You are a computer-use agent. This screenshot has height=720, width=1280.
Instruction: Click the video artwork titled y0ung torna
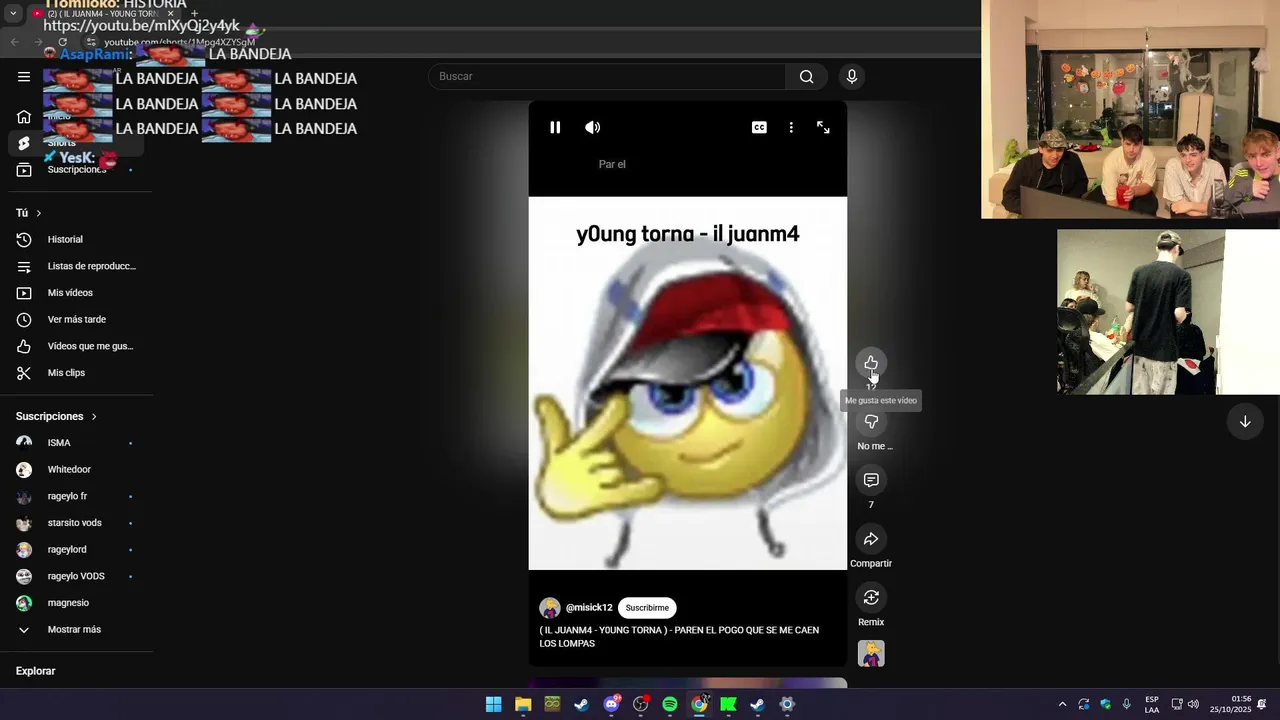[x=688, y=383]
